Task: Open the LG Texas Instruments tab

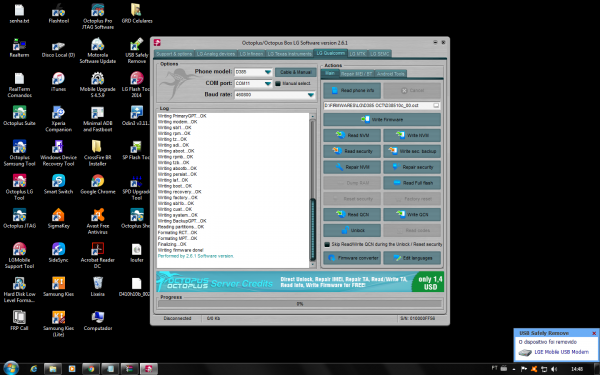Action: click(289, 54)
